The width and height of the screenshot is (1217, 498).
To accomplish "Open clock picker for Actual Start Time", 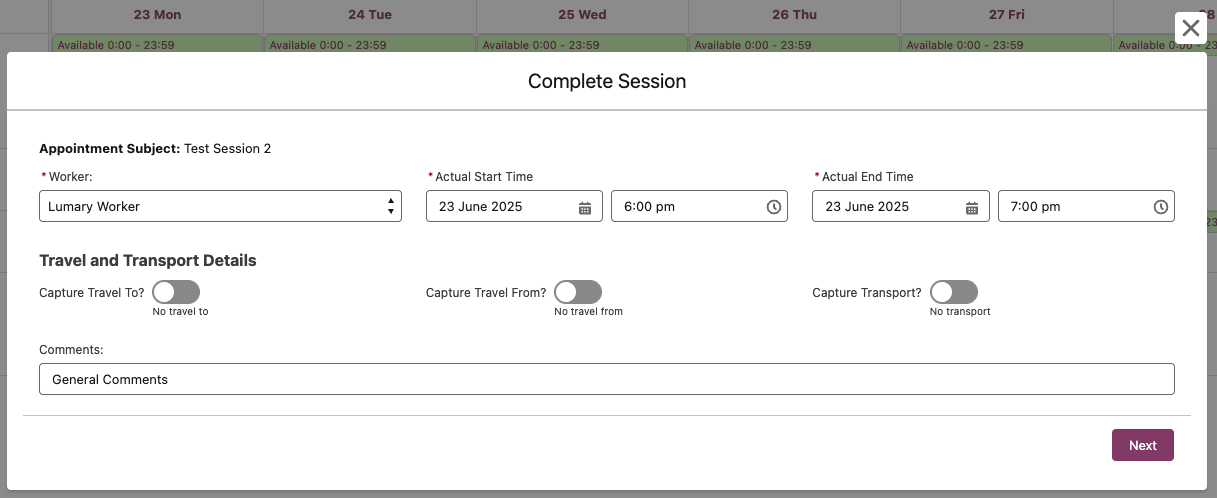I will point(773,207).
